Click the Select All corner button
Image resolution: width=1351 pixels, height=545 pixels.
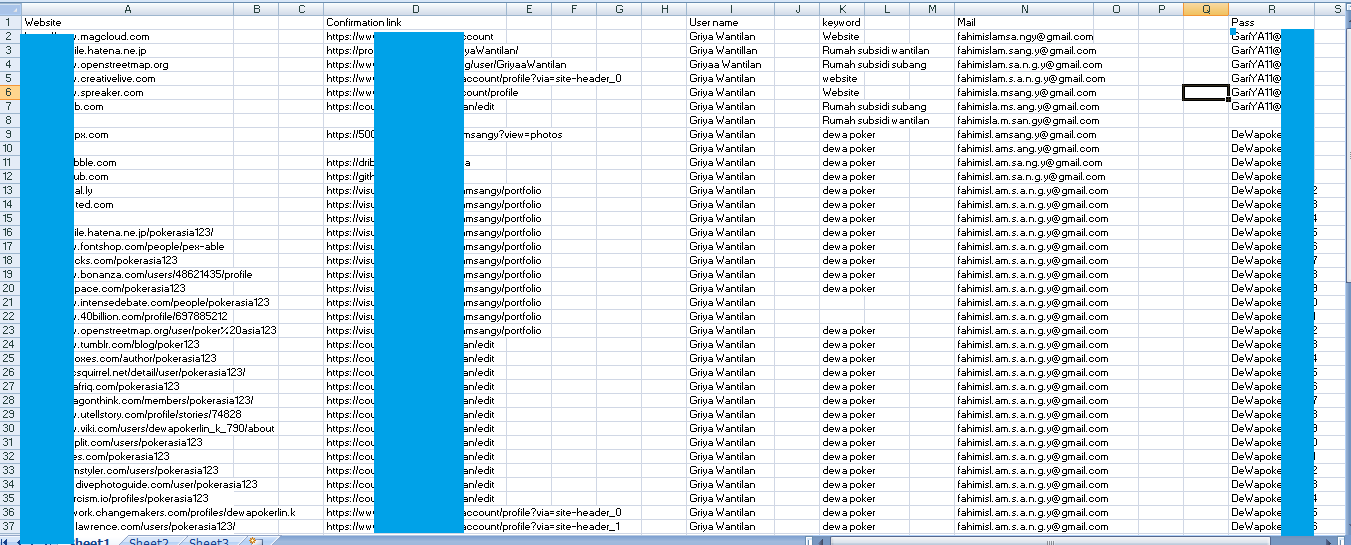tap(10, 8)
